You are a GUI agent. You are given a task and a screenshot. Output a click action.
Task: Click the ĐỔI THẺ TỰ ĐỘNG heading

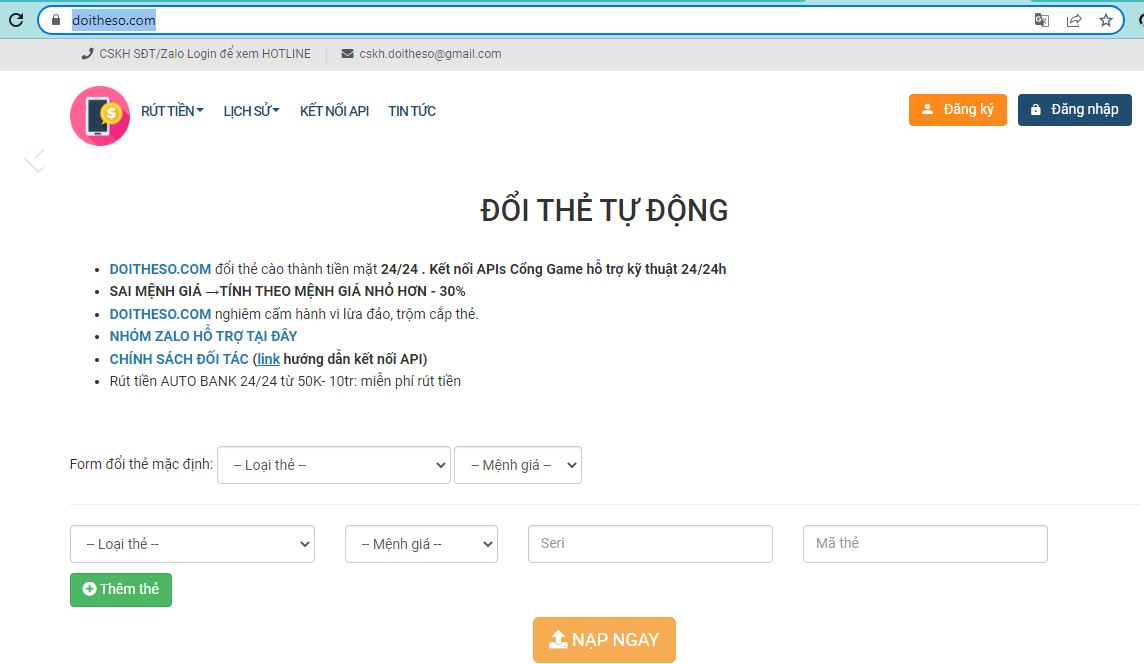[x=604, y=210]
